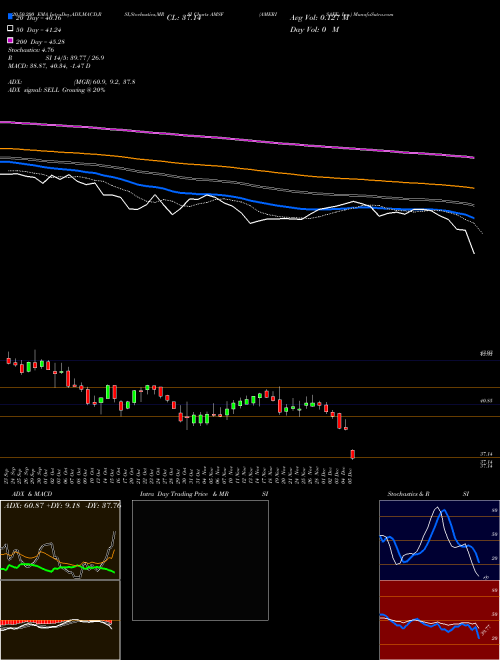This screenshot has height=660, width=500.
Task: Click the magenta 200 Day legend swatch
Action: 10,41
